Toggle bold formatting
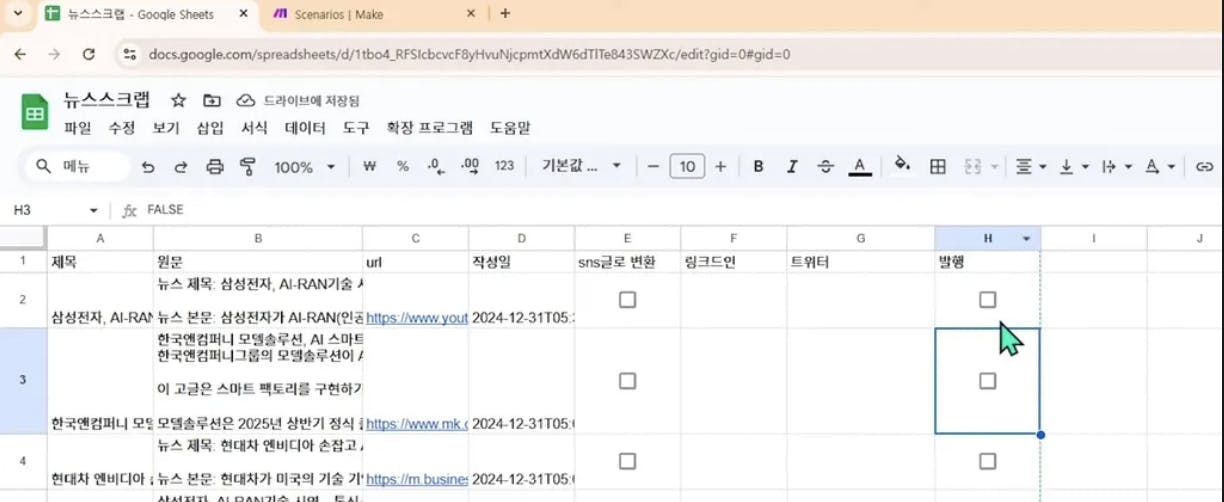This screenshot has width=1224, height=502. pyautogui.click(x=758, y=167)
